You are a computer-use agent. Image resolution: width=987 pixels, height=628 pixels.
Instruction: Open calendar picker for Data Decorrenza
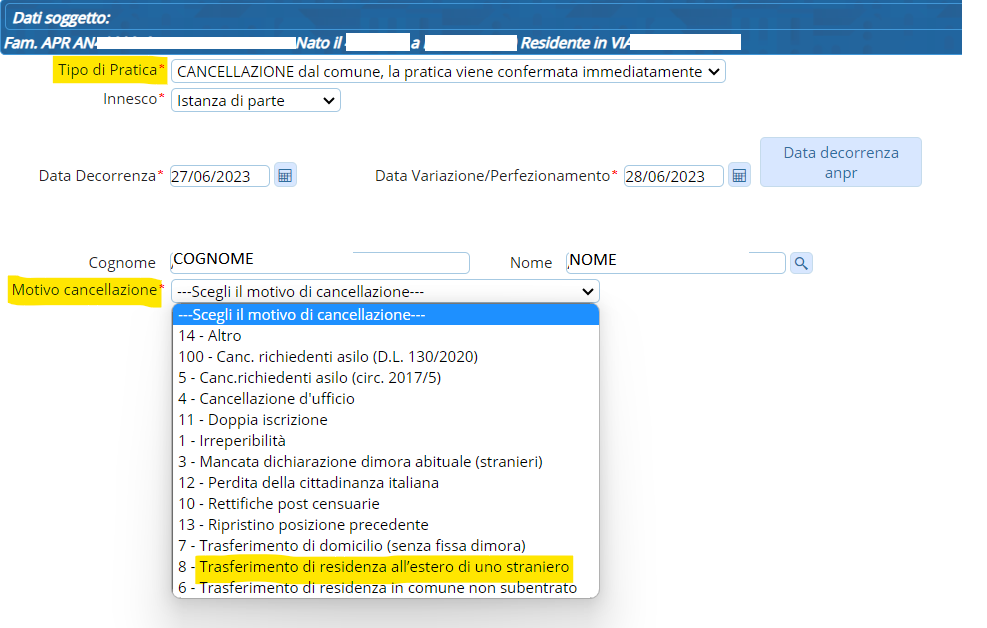click(x=285, y=175)
